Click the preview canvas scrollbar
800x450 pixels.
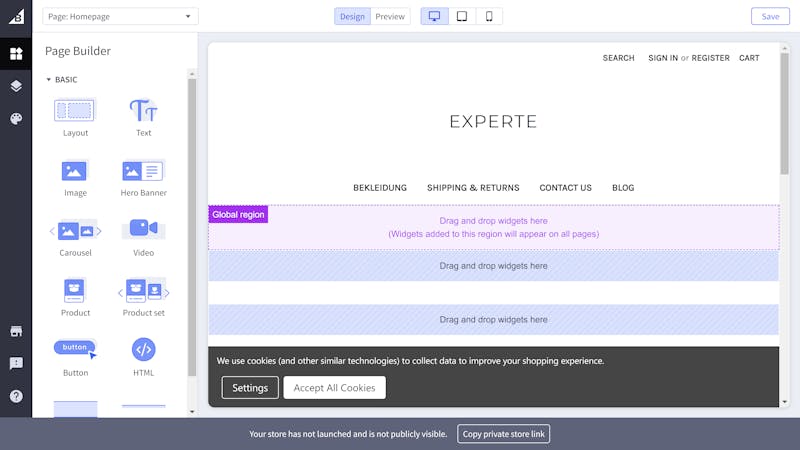[785, 113]
